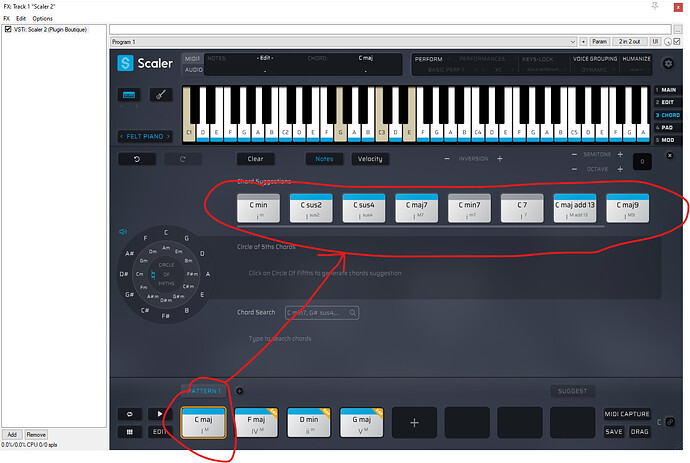Add chord to empty slot with plus
The image size is (690, 463).
414,423
